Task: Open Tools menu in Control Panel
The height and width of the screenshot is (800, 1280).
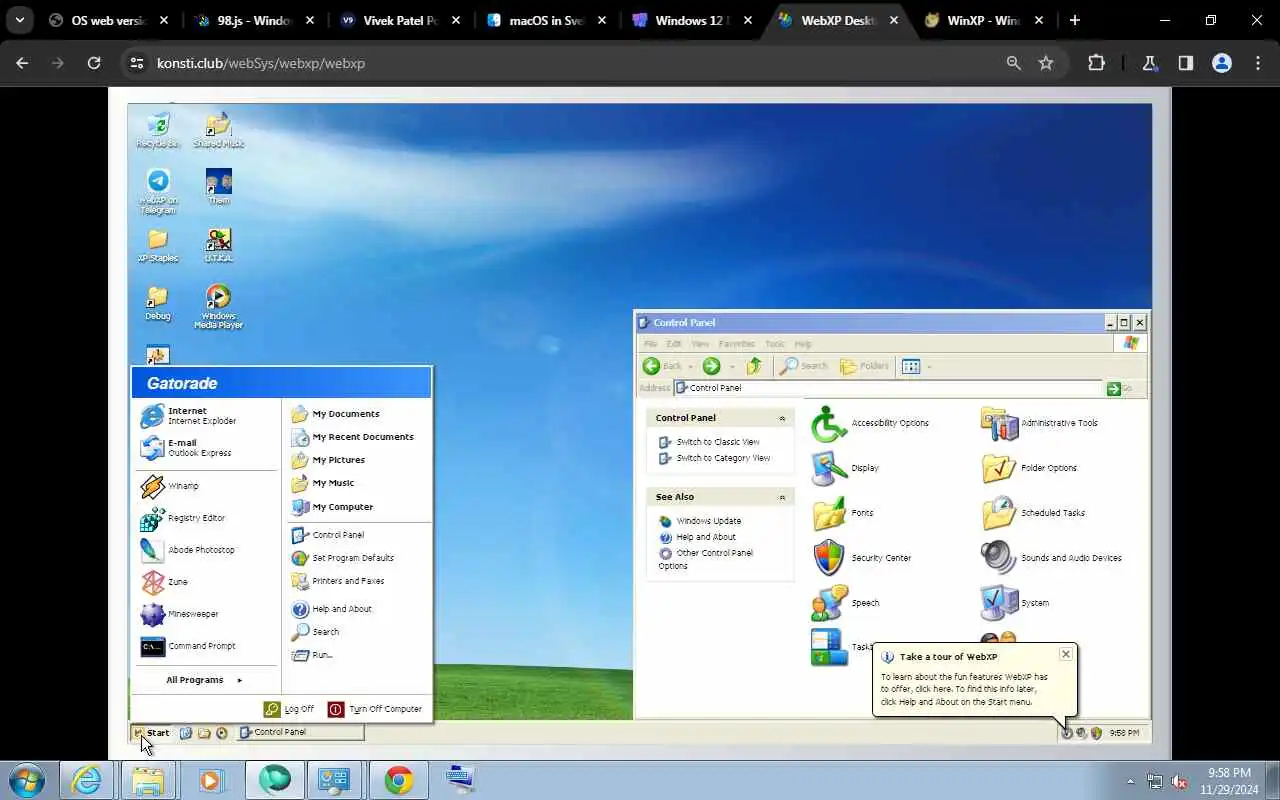Action: click(775, 344)
